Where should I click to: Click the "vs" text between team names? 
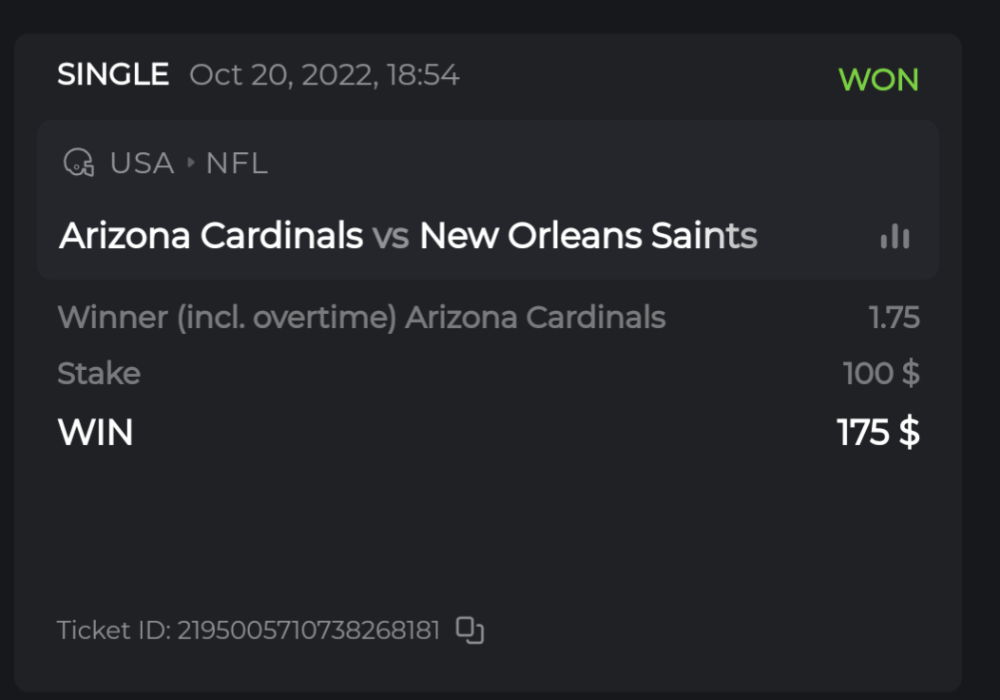pyautogui.click(x=391, y=237)
